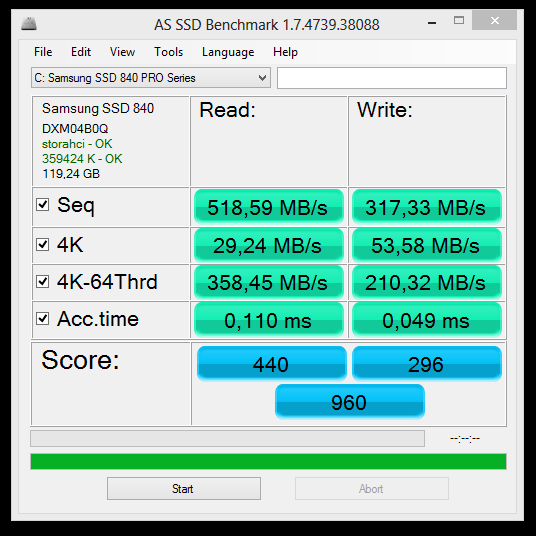This screenshot has height=536, width=536.
Task: Click the read score 440
Action: [272, 363]
